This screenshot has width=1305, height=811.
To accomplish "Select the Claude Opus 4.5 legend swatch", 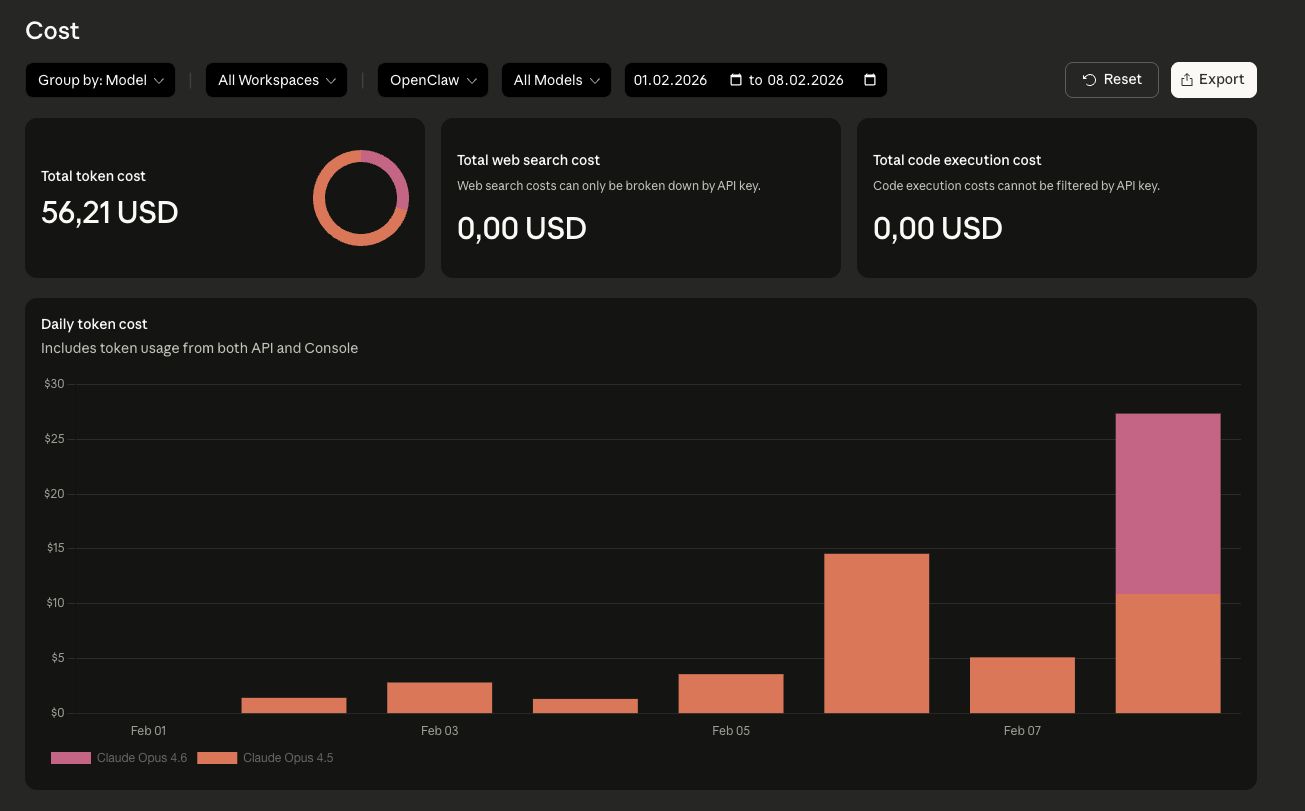I will coord(217,758).
